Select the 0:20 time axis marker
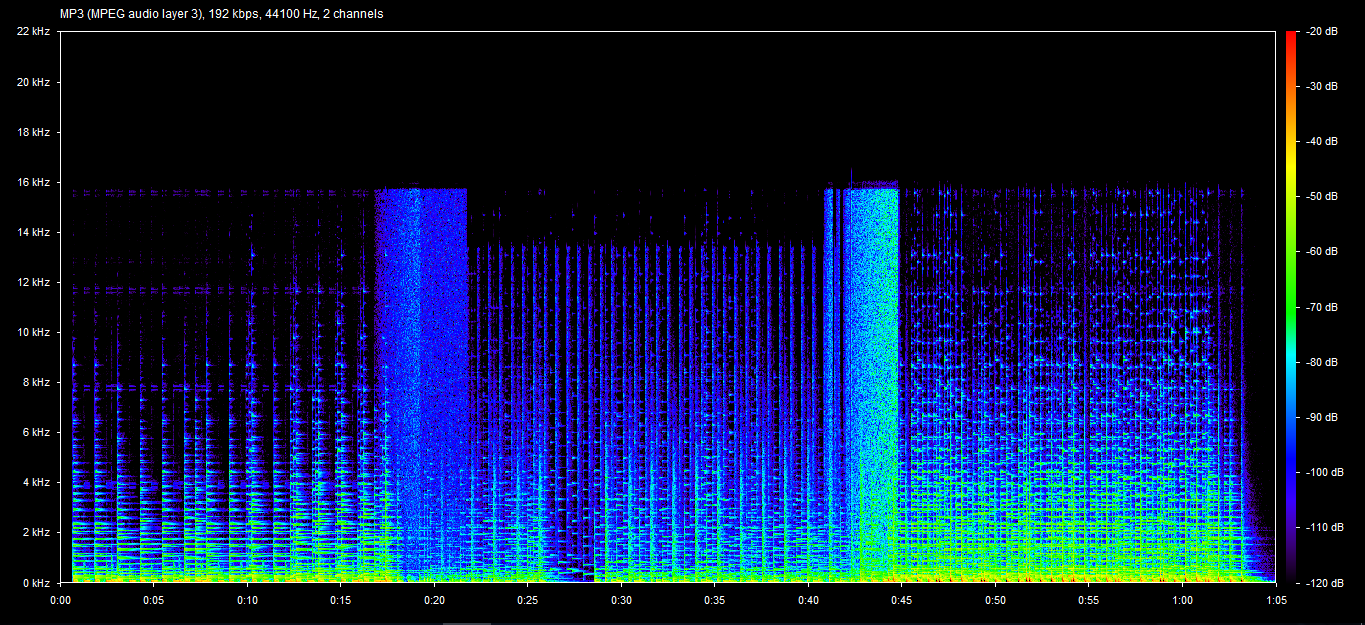Image resolution: width=1365 pixels, height=625 pixels. point(434,600)
